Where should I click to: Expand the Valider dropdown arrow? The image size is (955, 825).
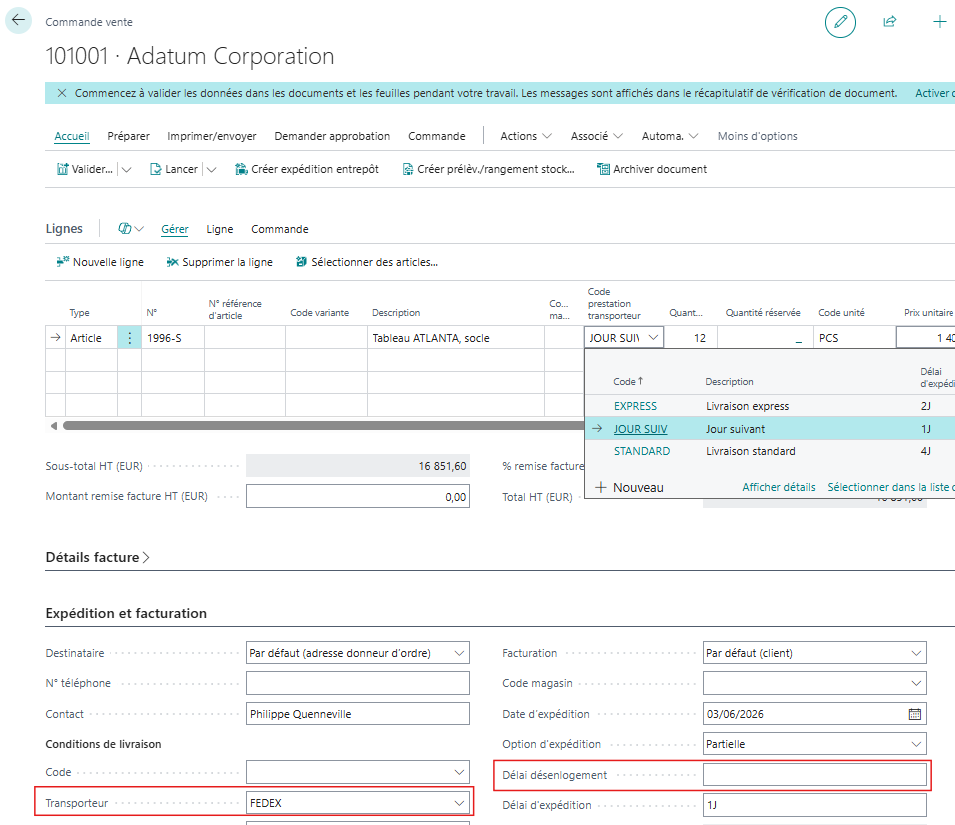pos(126,170)
